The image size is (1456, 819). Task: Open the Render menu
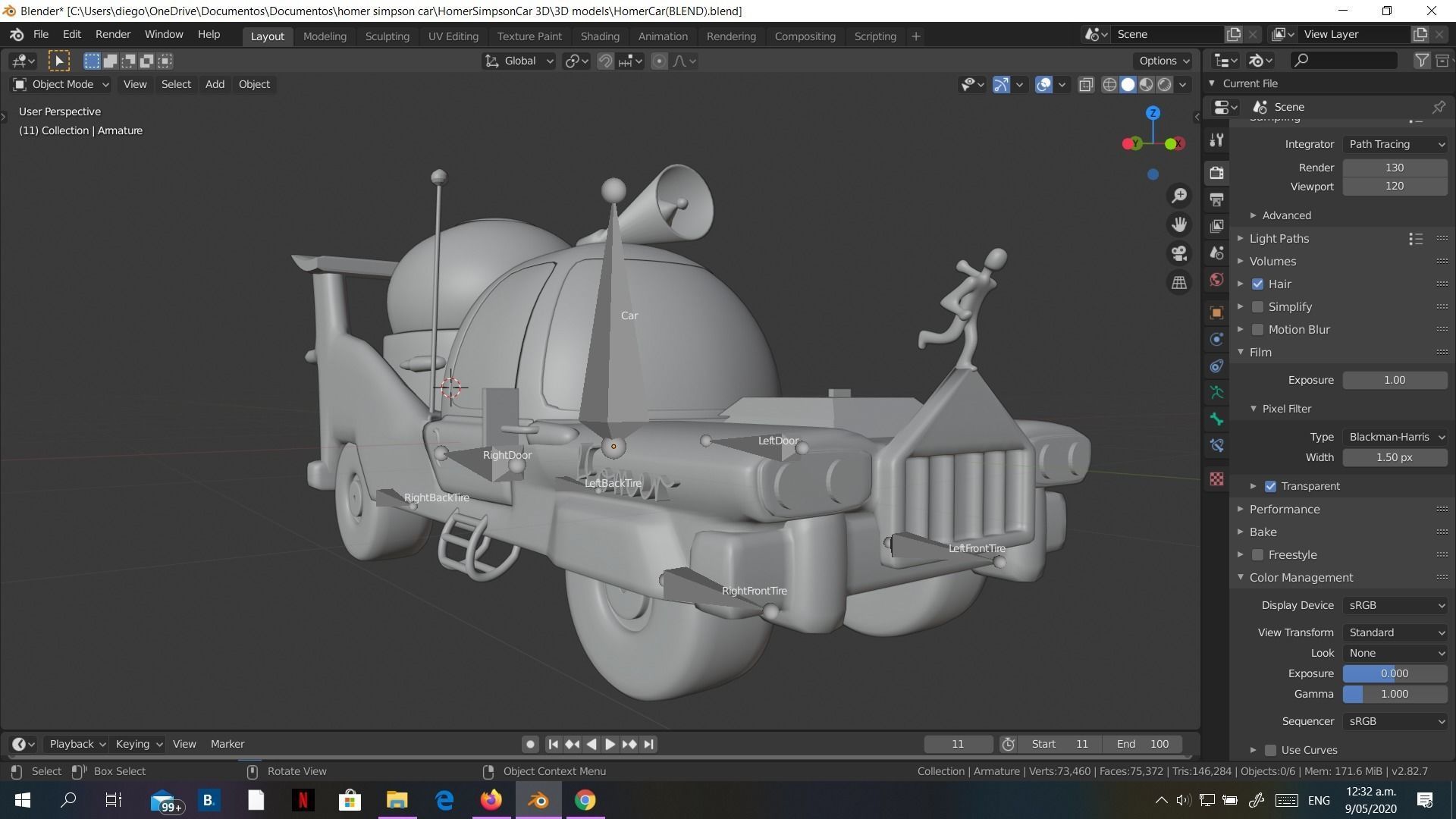(113, 35)
